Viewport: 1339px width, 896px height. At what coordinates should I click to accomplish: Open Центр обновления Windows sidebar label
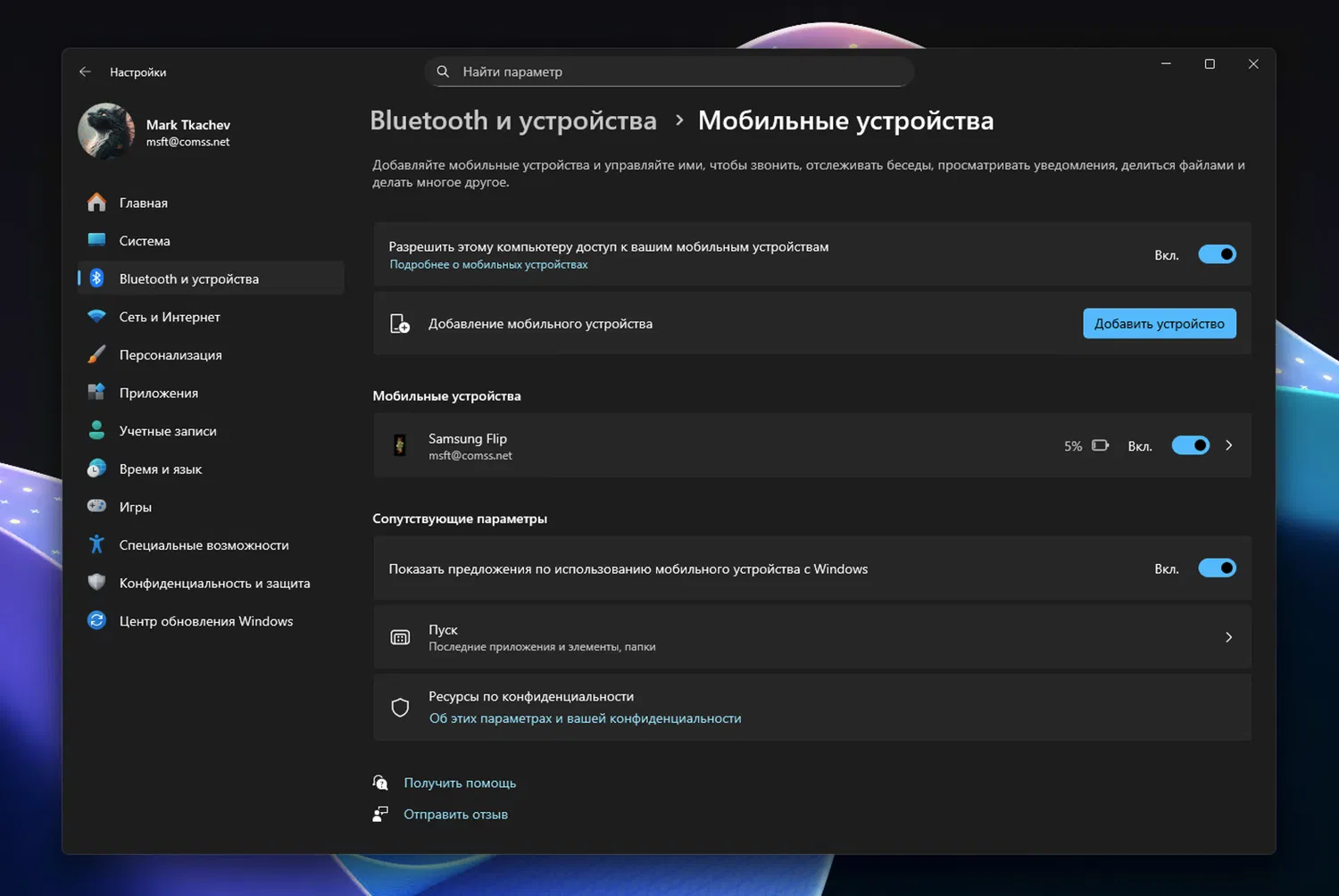tap(206, 621)
